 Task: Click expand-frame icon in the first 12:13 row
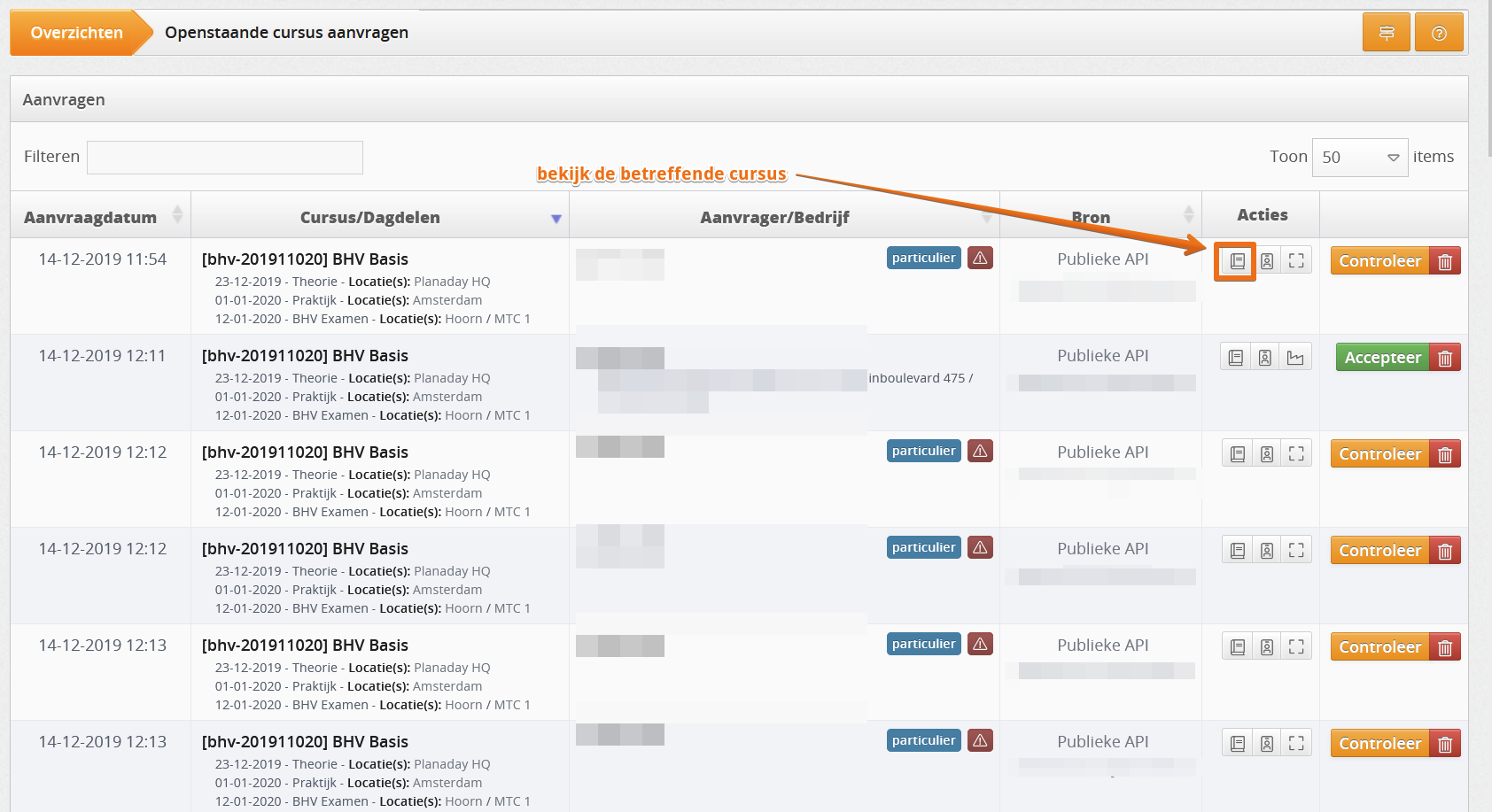click(1296, 647)
